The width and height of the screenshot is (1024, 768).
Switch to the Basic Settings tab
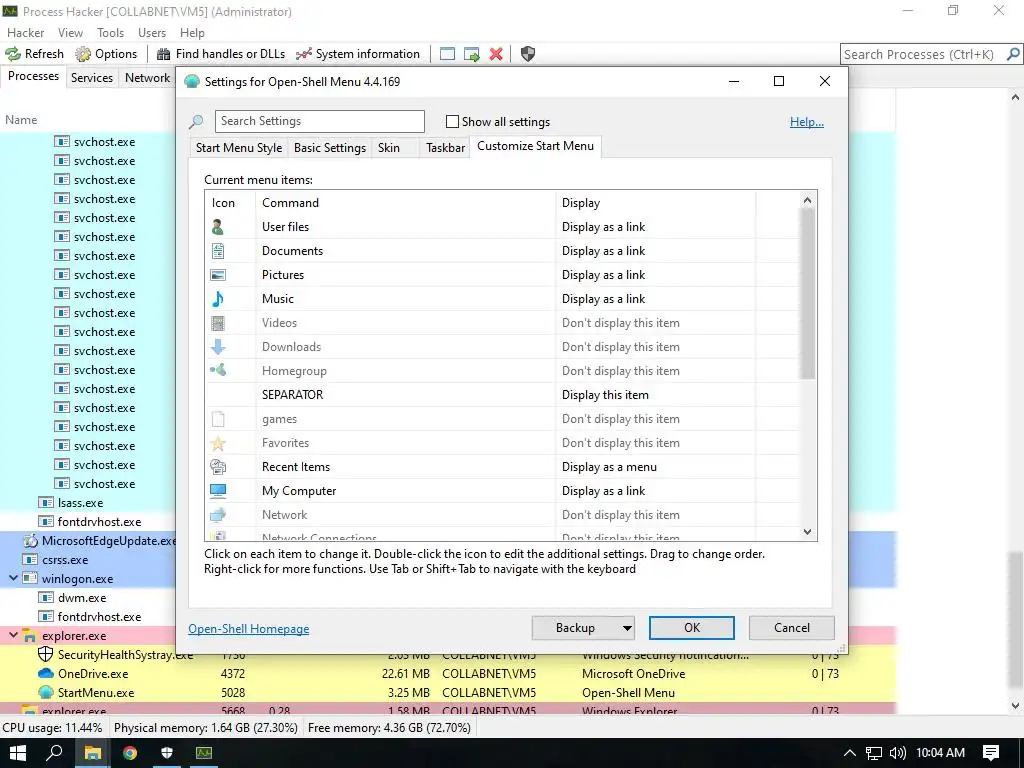330,148
